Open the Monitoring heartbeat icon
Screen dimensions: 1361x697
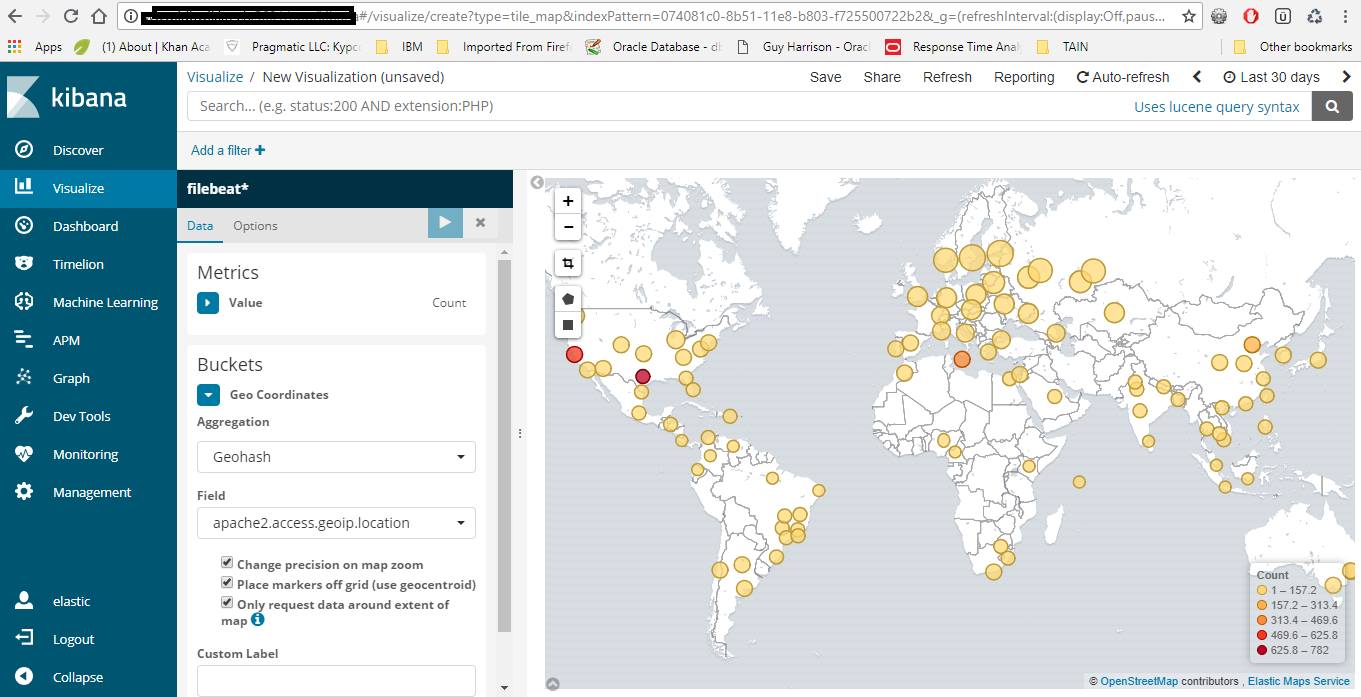25,454
